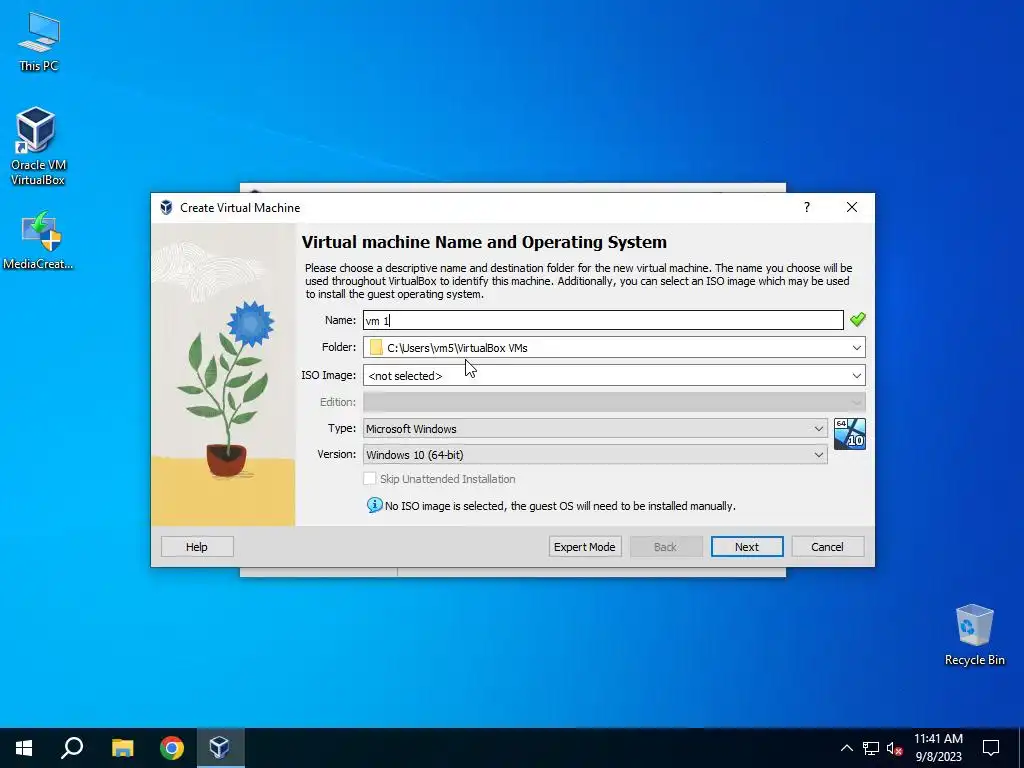Click the Create Virtual Machine title text
Image resolution: width=1024 pixels, height=768 pixels.
click(240, 208)
